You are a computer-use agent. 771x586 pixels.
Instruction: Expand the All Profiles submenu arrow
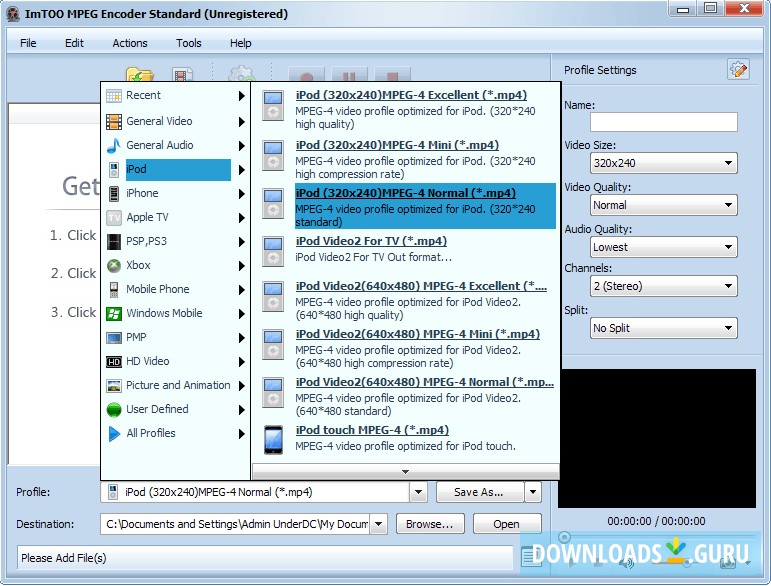pyautogui.click(x=241, y=434)
